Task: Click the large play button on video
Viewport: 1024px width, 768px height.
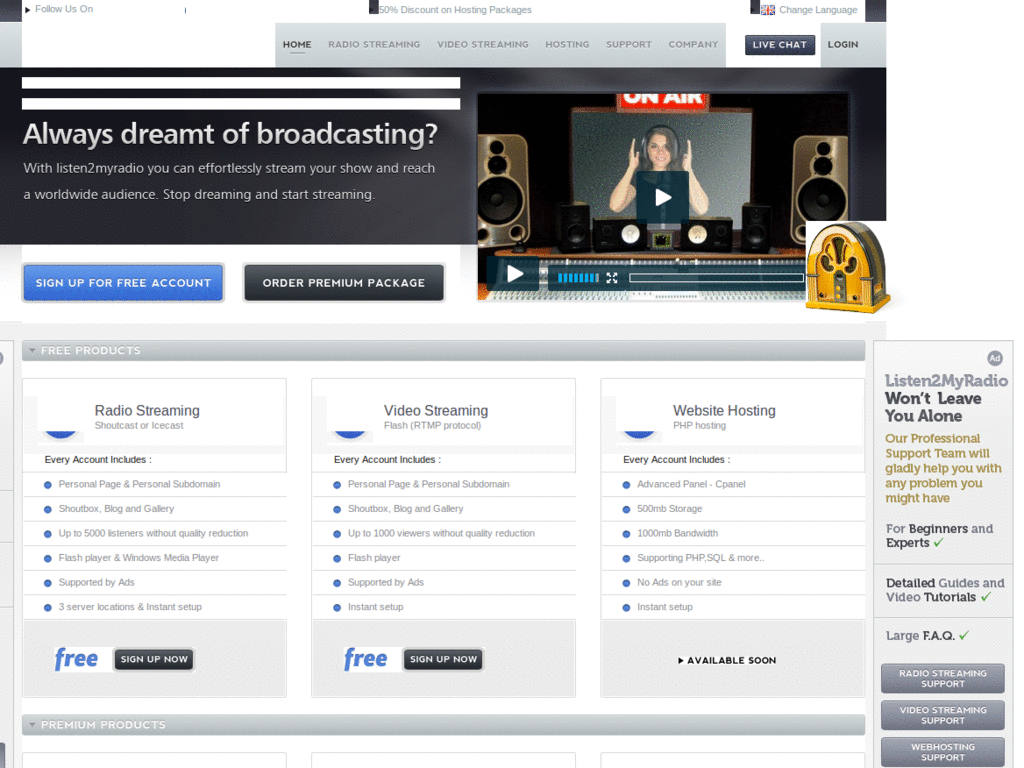Action: click(662, 197)
